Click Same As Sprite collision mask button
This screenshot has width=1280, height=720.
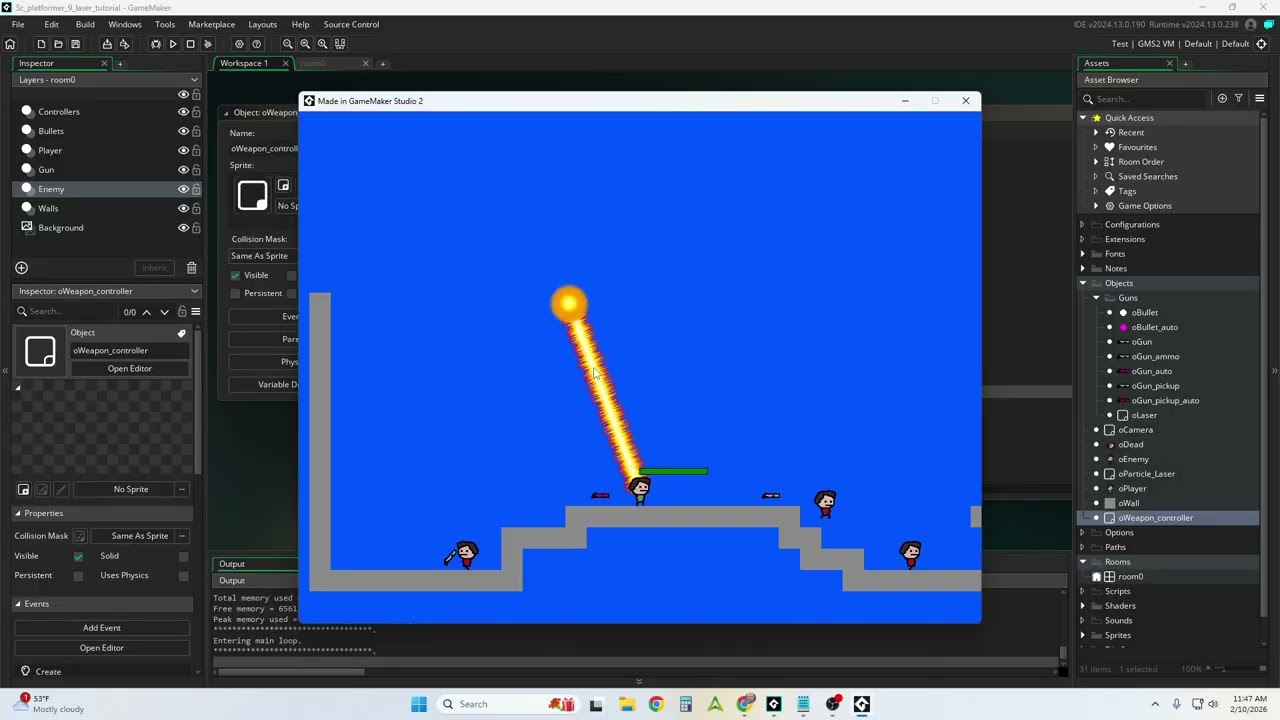[140, 536]
